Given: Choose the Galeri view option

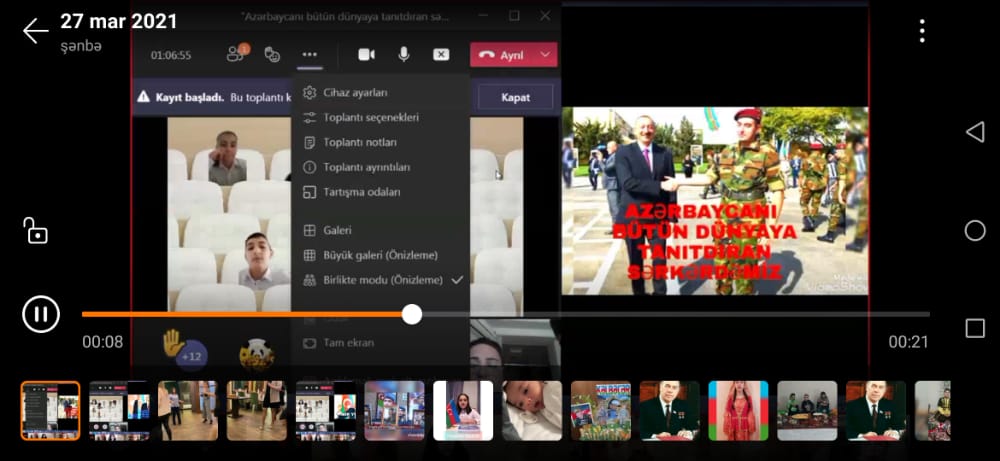Looking at the screenshot, I should (381, 230).
